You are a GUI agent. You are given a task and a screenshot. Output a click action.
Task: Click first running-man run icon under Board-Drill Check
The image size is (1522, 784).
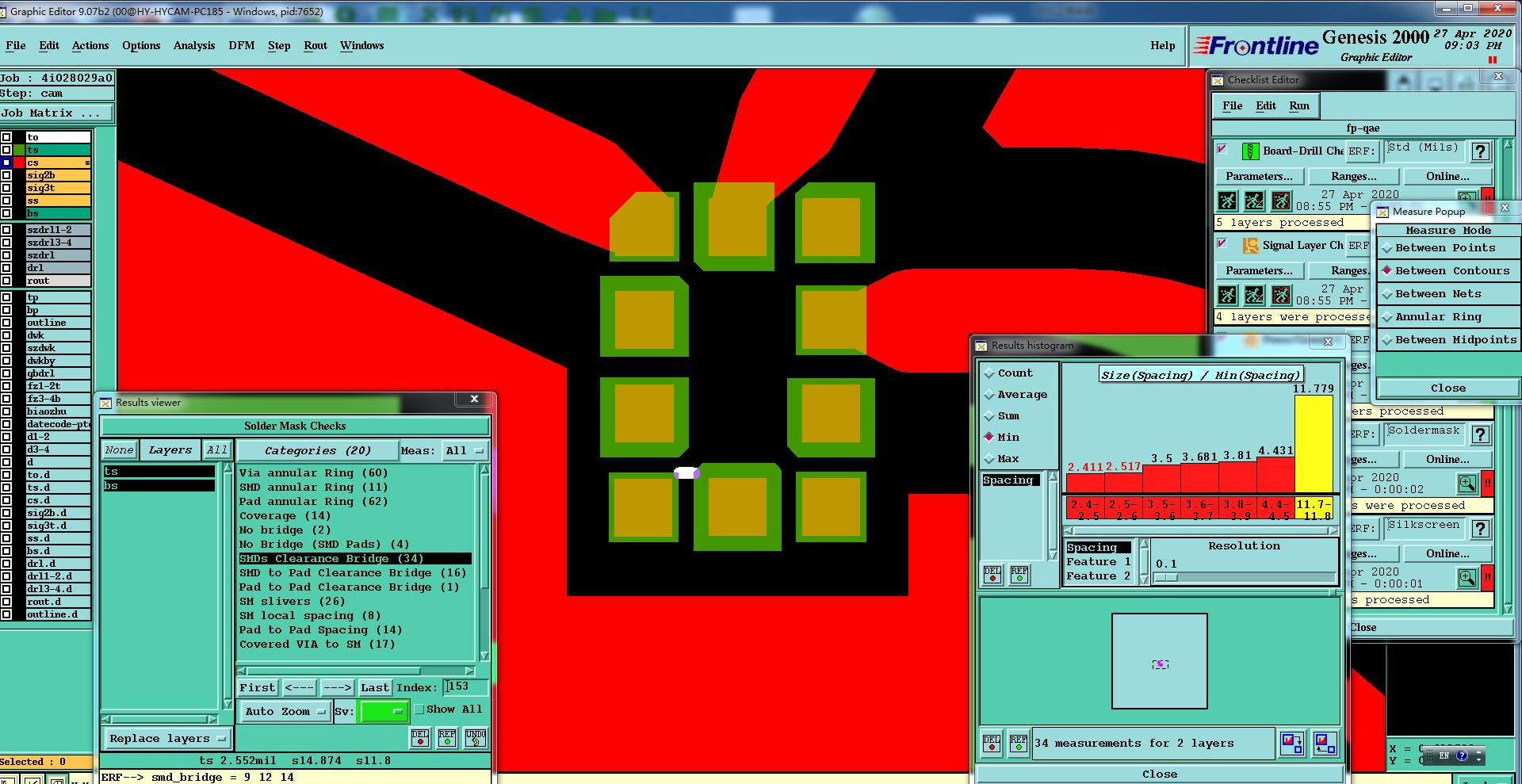pos(1227,201)
